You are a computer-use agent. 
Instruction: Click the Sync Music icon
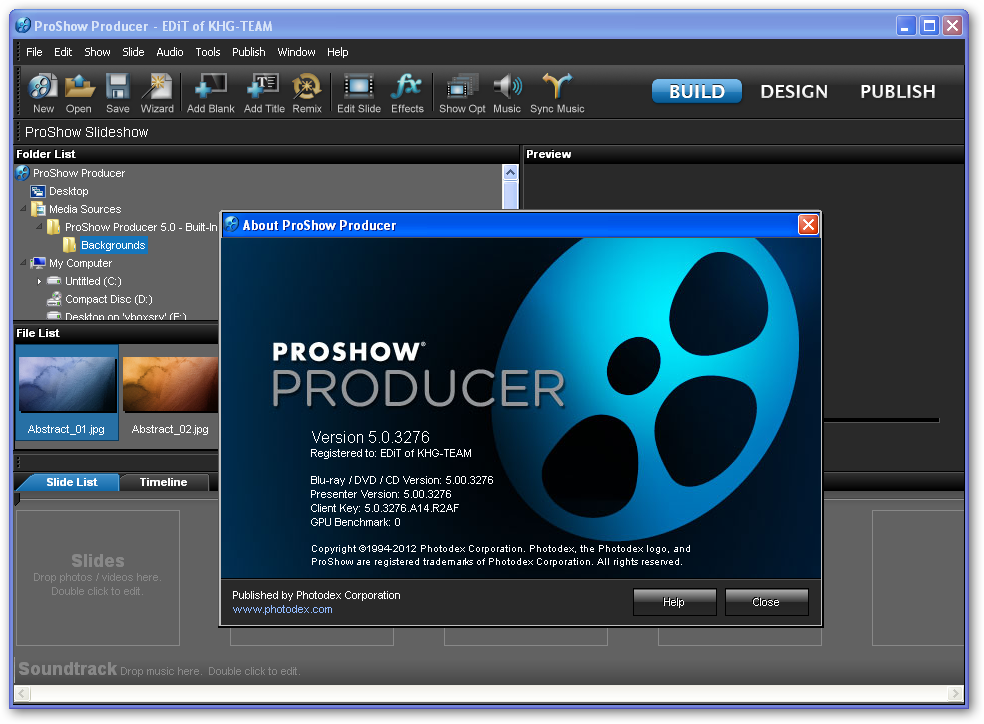pos(557,93)
